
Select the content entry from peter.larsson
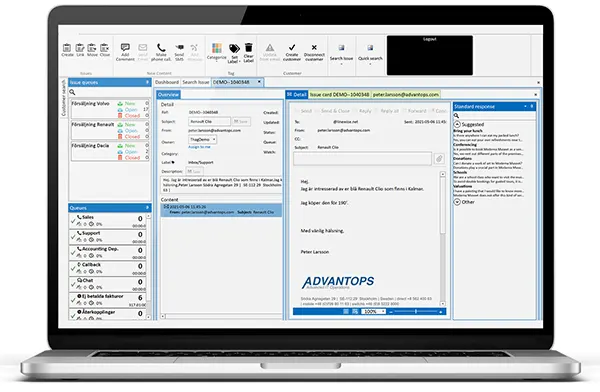[x=222, y=209]
